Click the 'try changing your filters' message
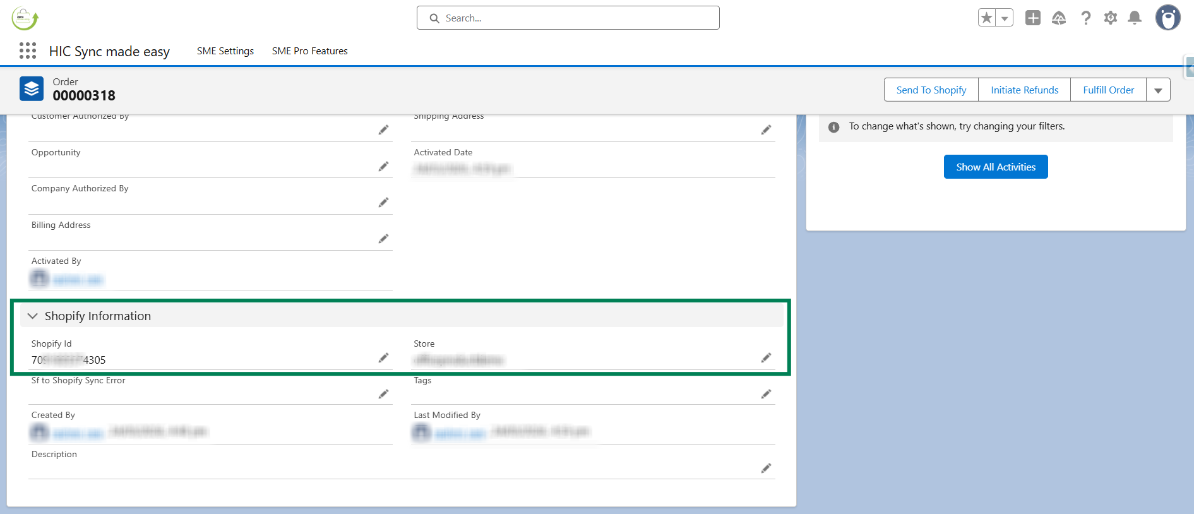This screenshot has height=514, width=1194. pyautogui.click(x=956, y=126)
